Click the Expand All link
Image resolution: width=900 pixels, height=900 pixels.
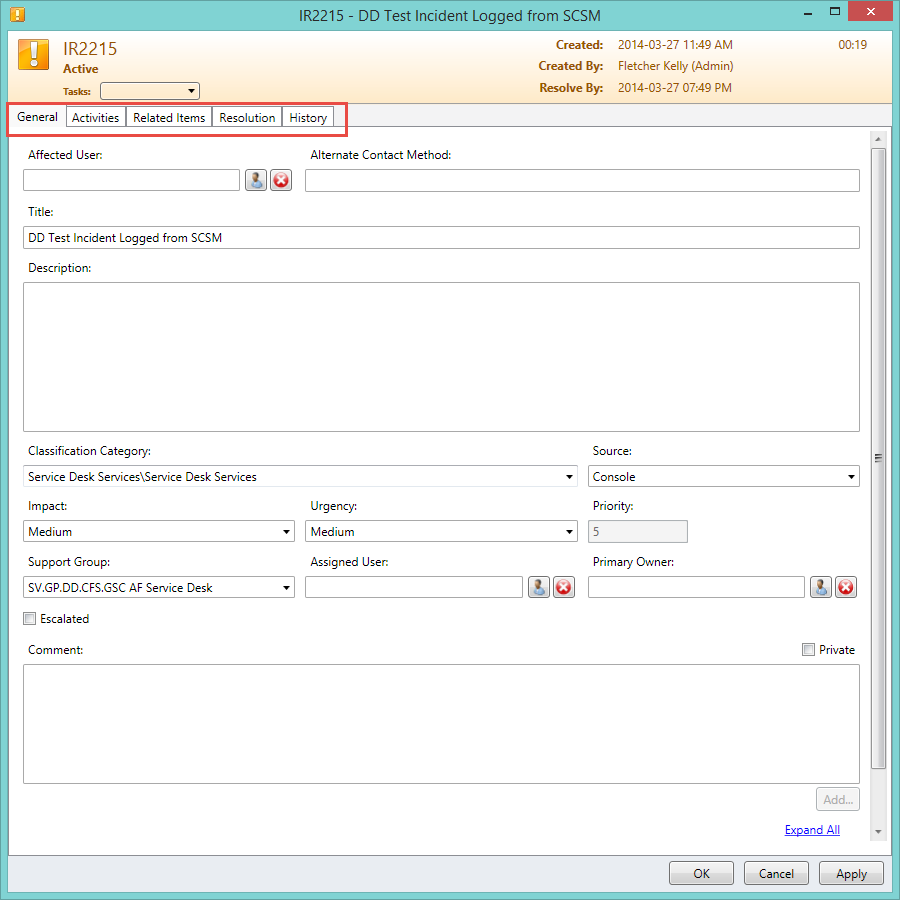coord(812,830)
